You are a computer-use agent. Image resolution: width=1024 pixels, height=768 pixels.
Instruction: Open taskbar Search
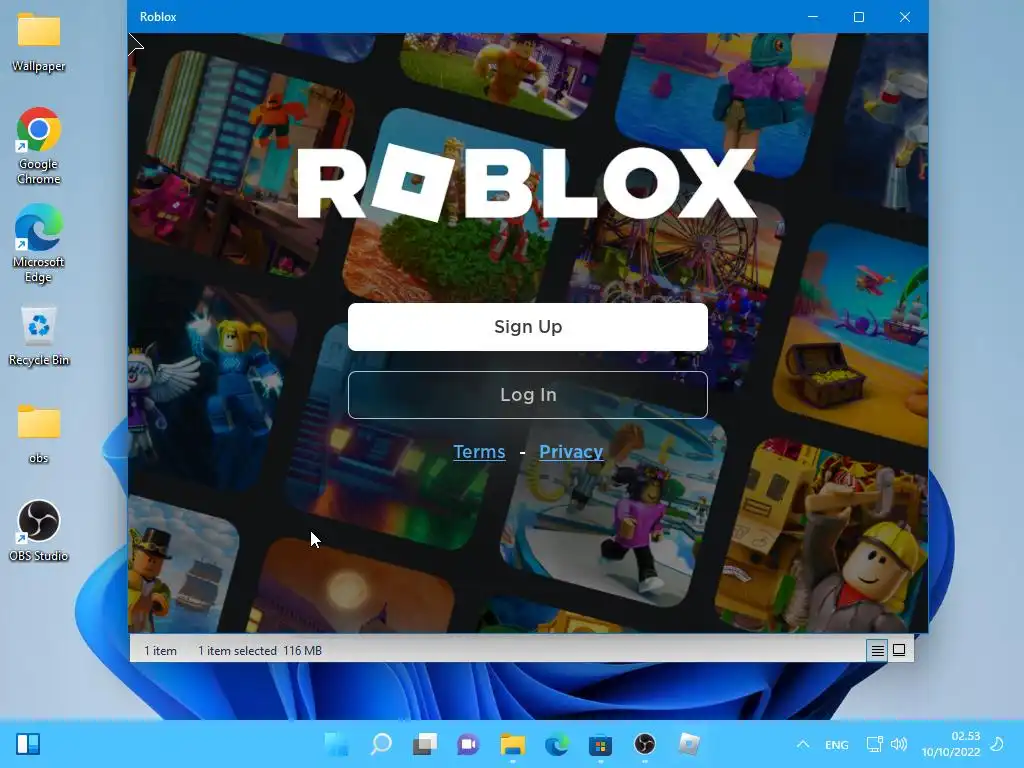pyautogui.click(x=381, y=744)
